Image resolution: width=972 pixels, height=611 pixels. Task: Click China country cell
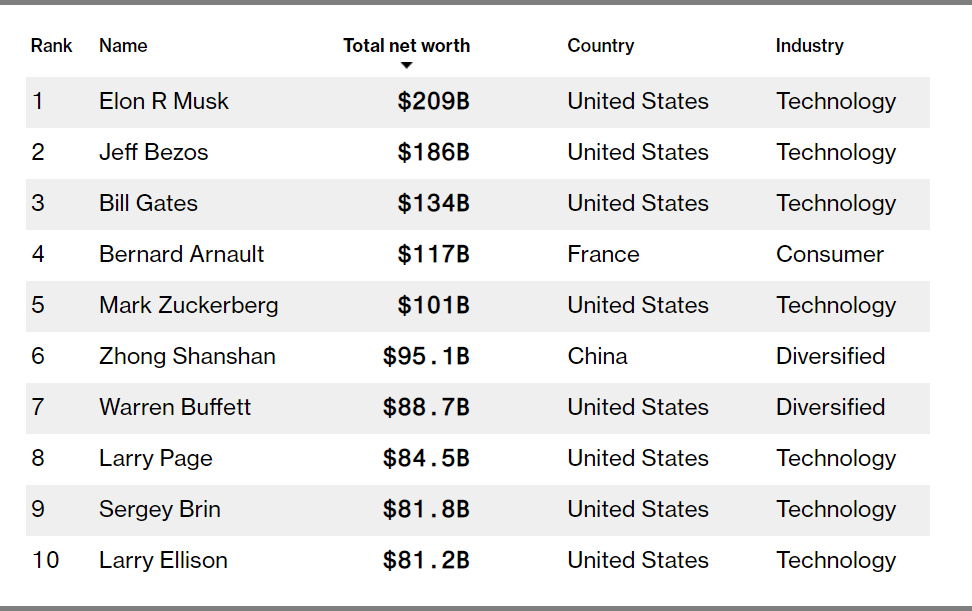point(597,357)
